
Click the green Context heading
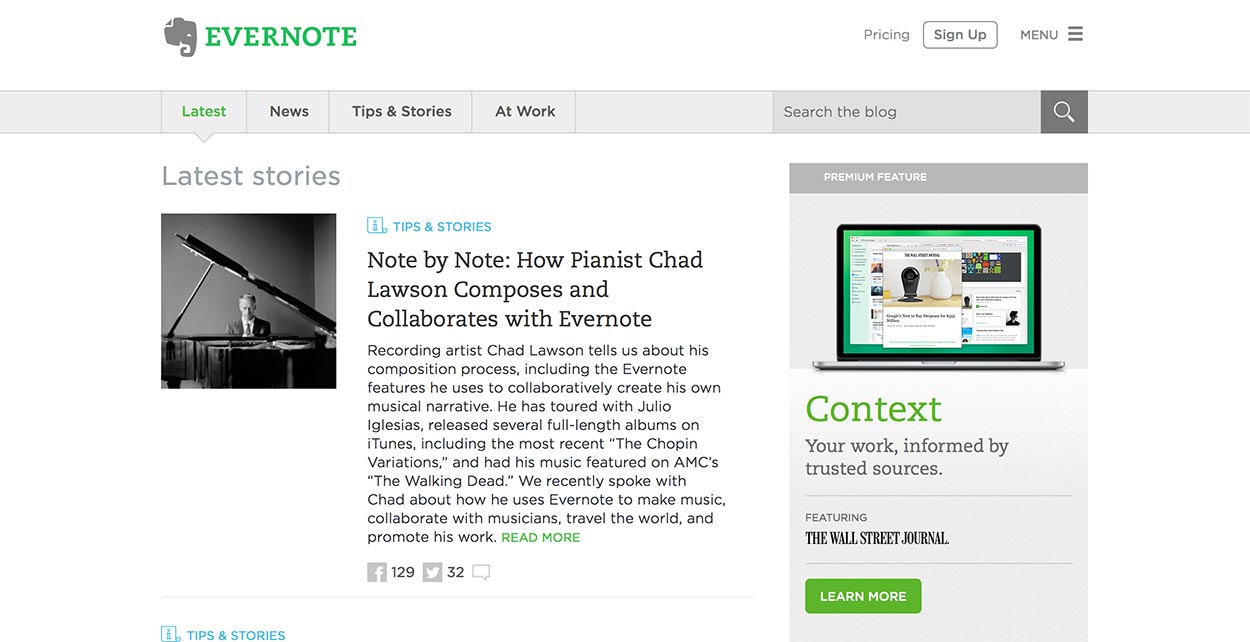pos(873,408)
